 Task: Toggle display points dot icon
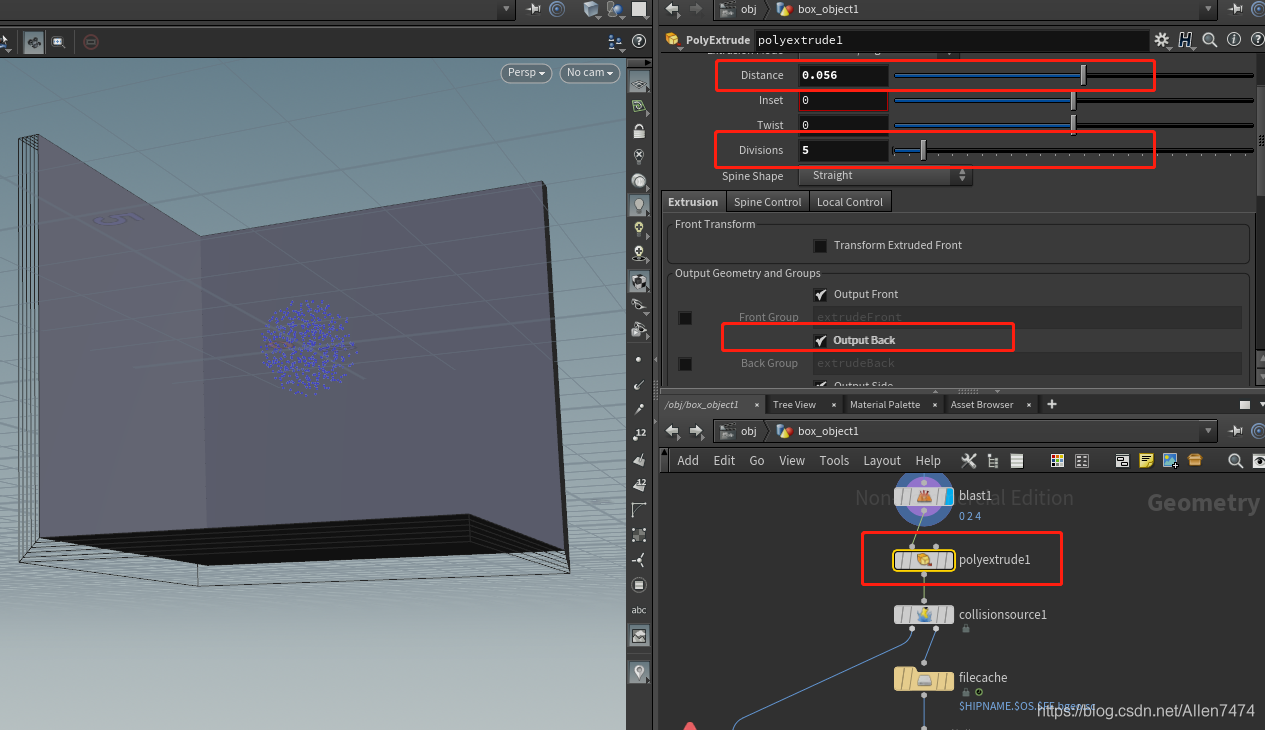coord(639,359)
